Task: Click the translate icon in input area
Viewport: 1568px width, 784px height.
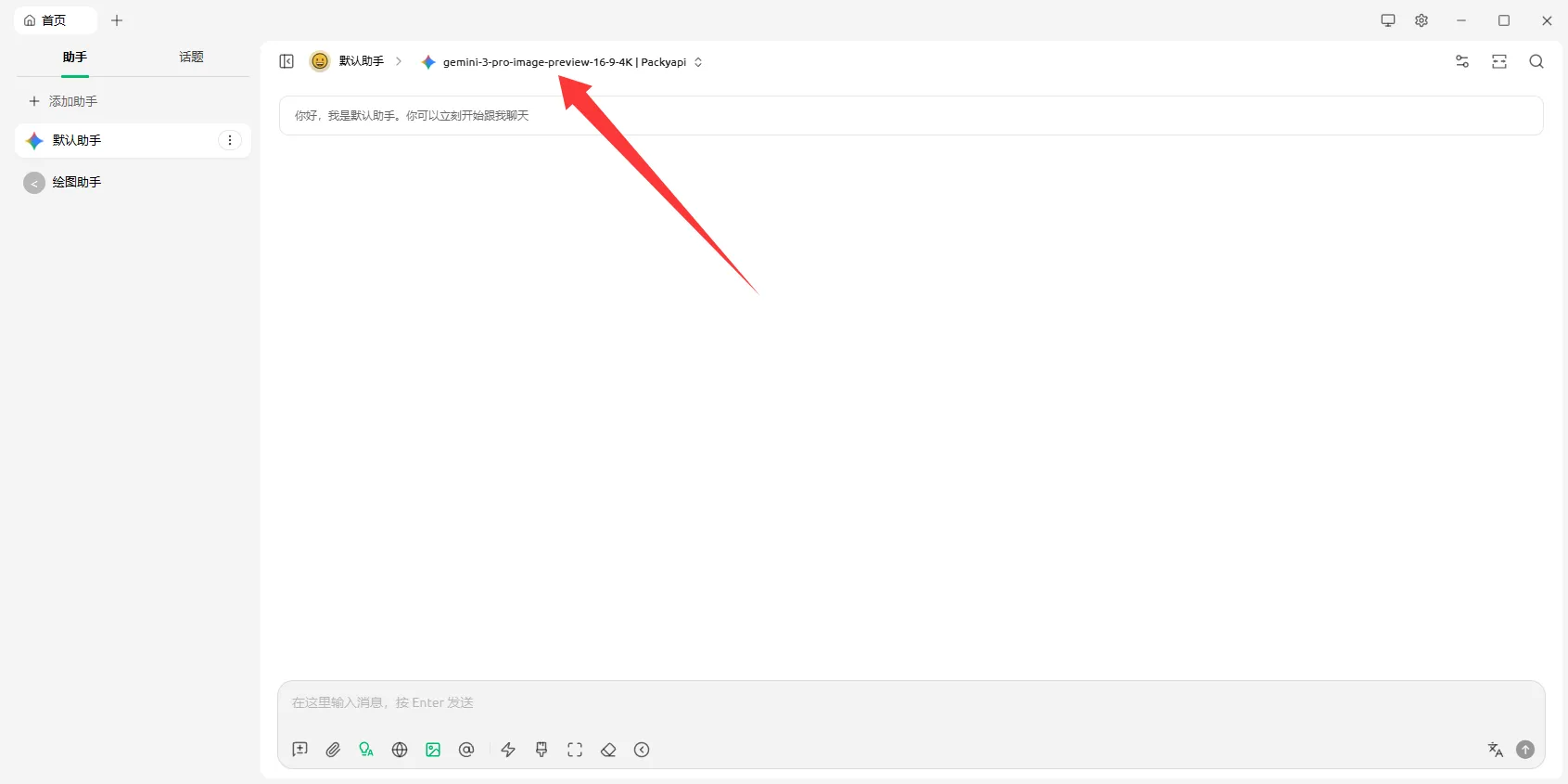Action: (x=1495, y=750)
